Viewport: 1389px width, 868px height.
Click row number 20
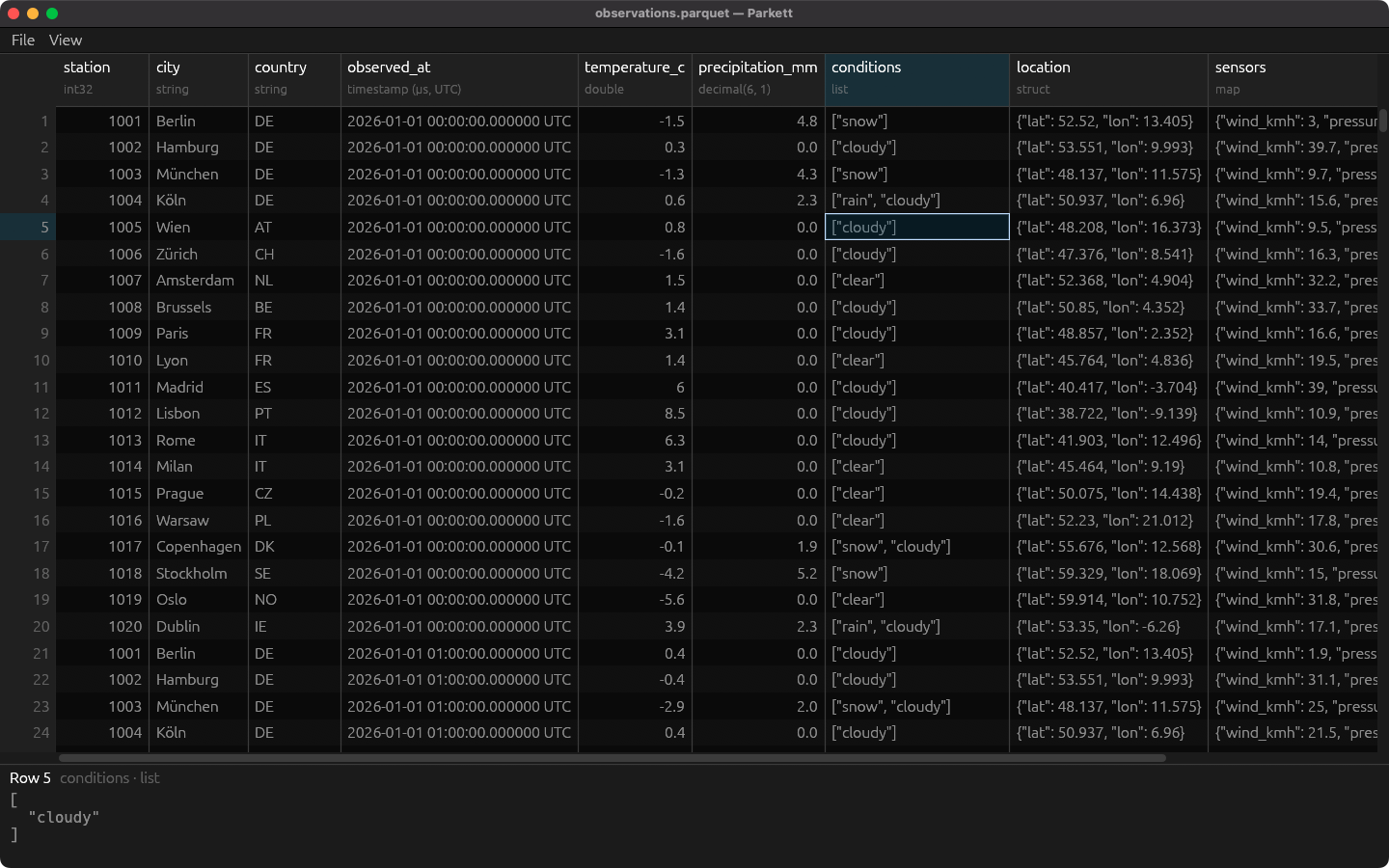pyautogui.click(x=28, y=627)
